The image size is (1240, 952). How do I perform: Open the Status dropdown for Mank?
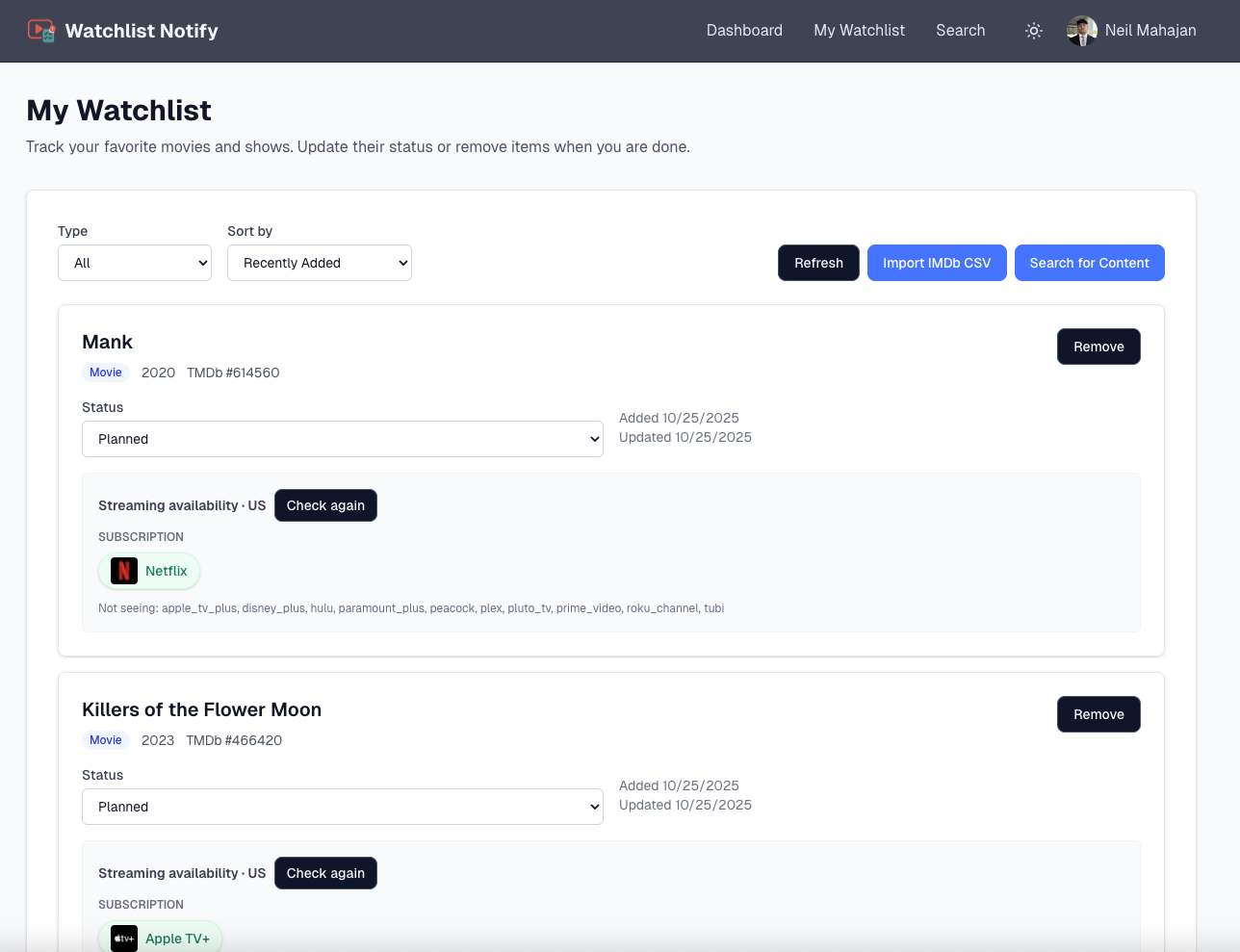click(x=343, y=439)
